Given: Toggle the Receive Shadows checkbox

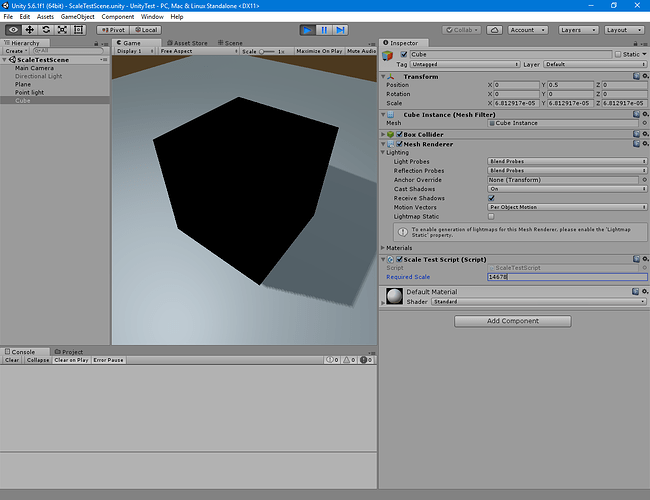Looking at the screenshot, I should click(x=490, y=198).
